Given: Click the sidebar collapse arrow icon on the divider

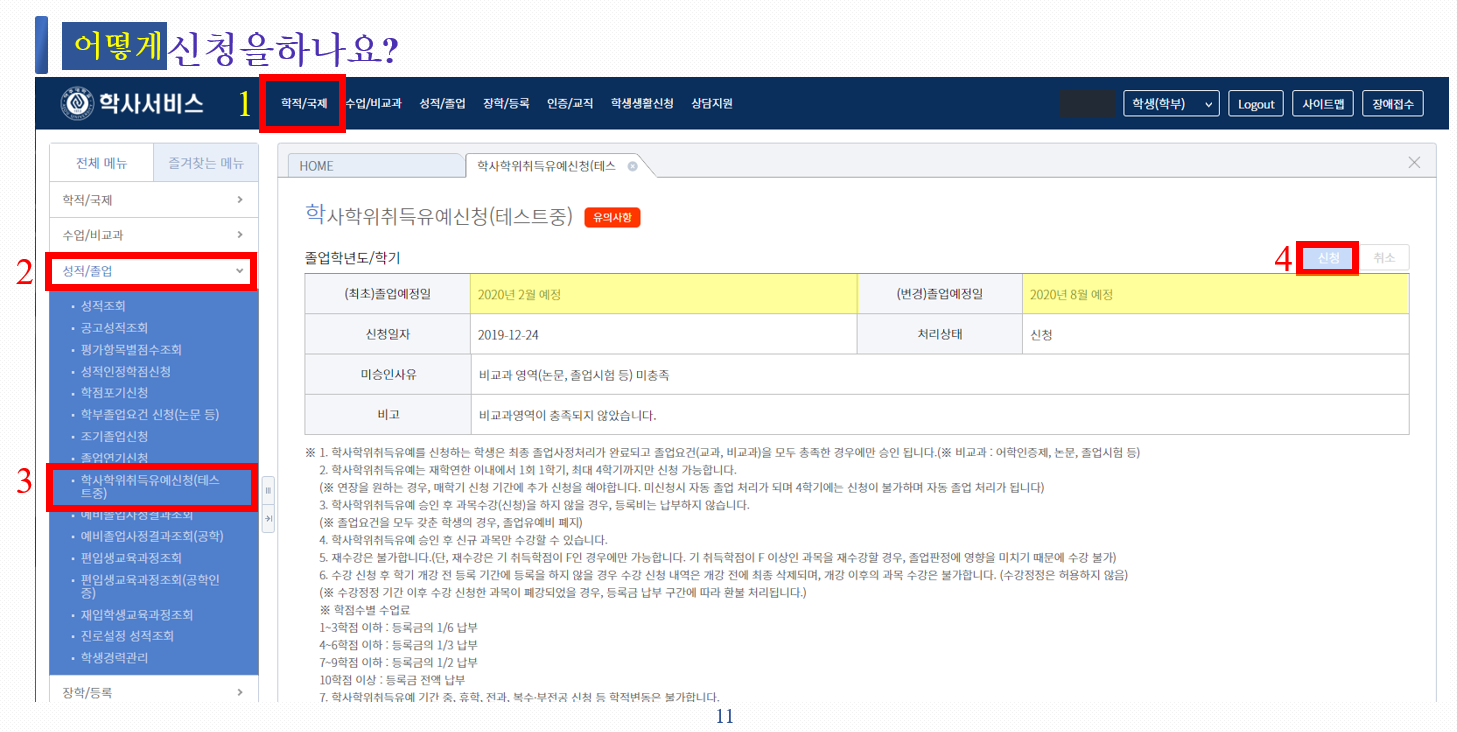Looking at the screenshot, I should (268, 517).
